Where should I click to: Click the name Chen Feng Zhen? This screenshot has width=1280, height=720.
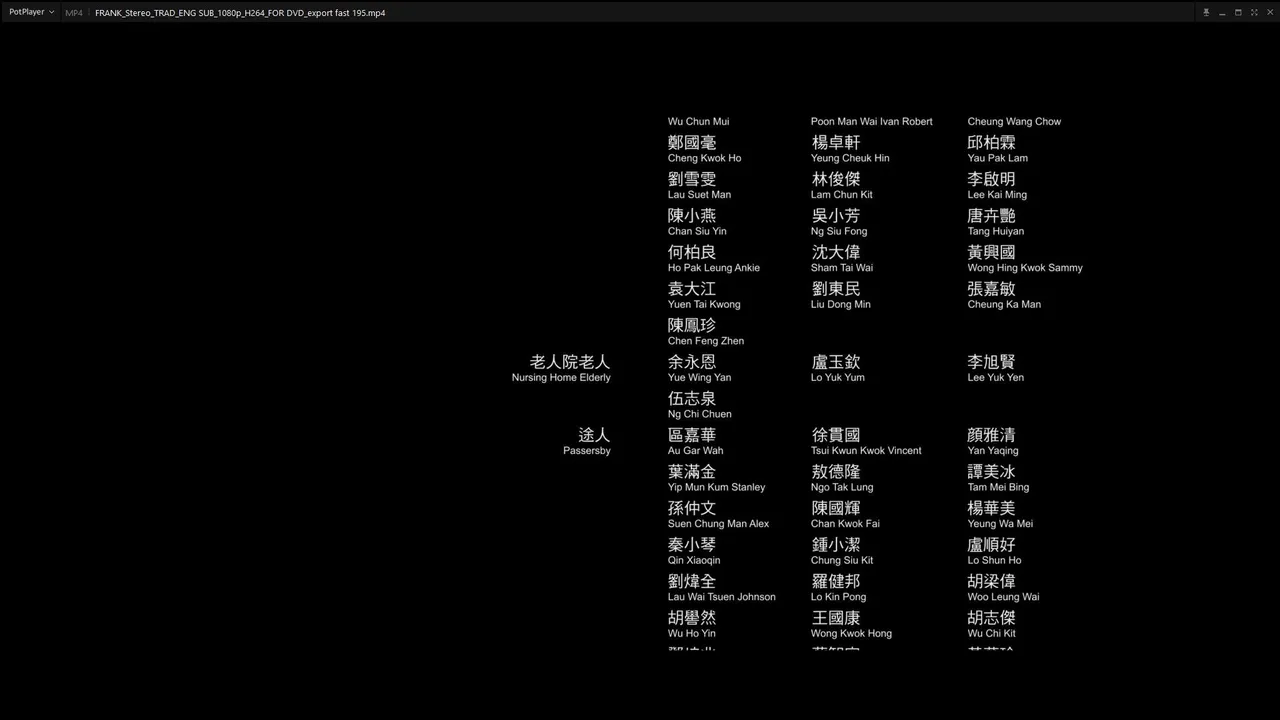pyautogui.click(x=706, y=341)
